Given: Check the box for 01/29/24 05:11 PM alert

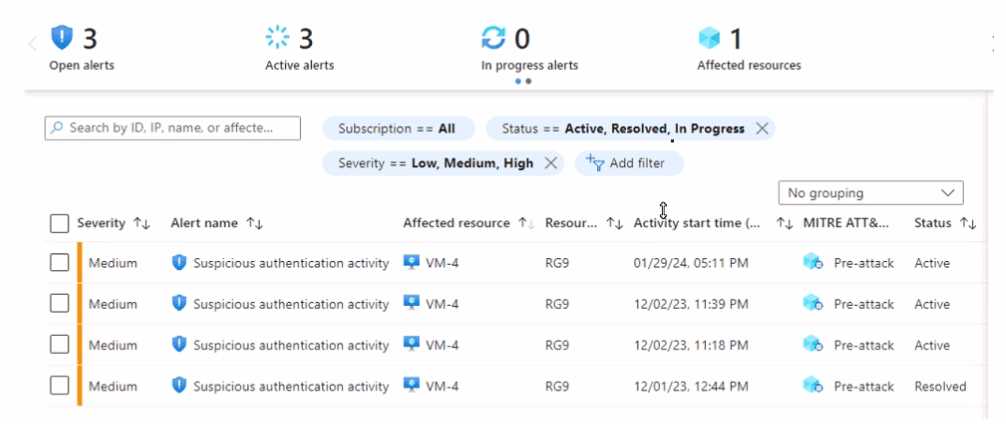Looking at the screenshot, I should pos(59,263).
